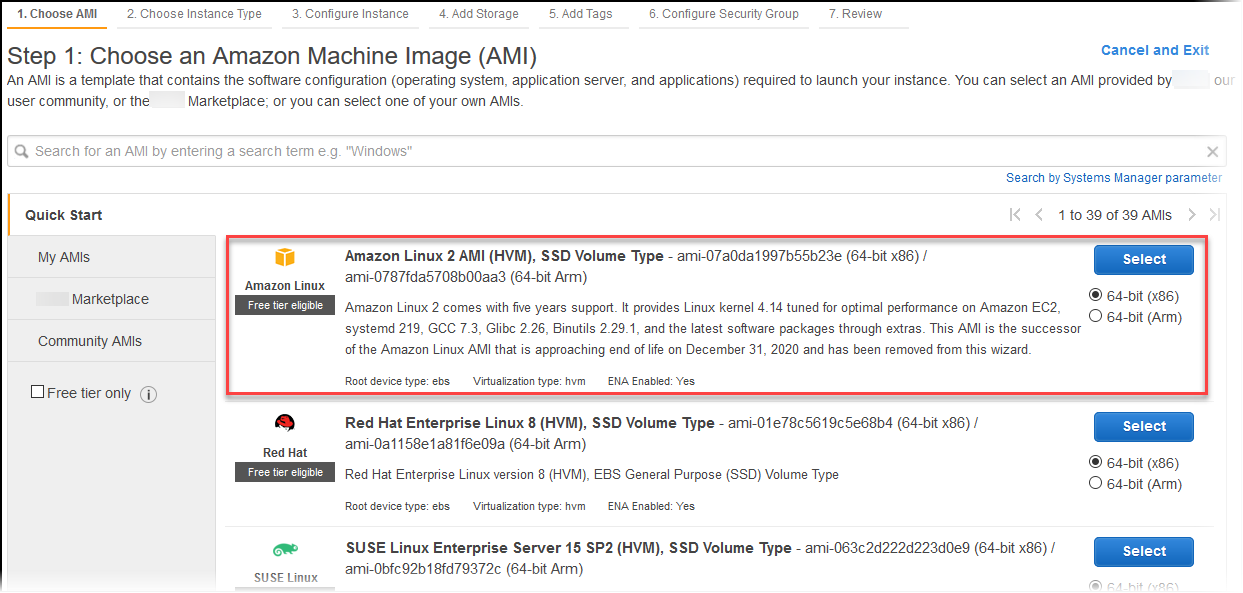The width and height of the screenshot is (1243, 593).
Task: Click the search magnifier icon
Action: pyautogui.click(x=22, y=151)
